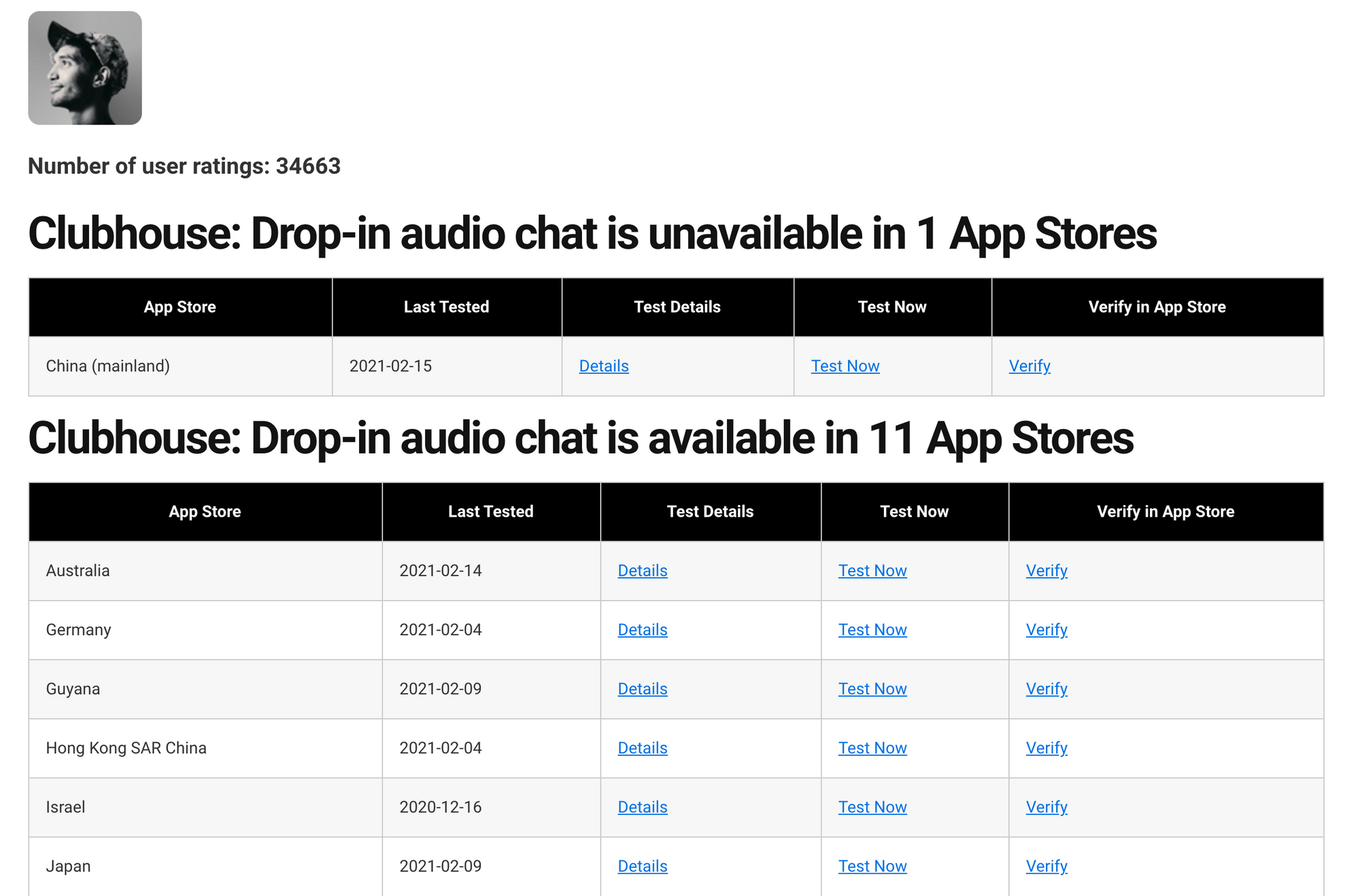Click Test Now for Guyana

(x=872, y=689)
